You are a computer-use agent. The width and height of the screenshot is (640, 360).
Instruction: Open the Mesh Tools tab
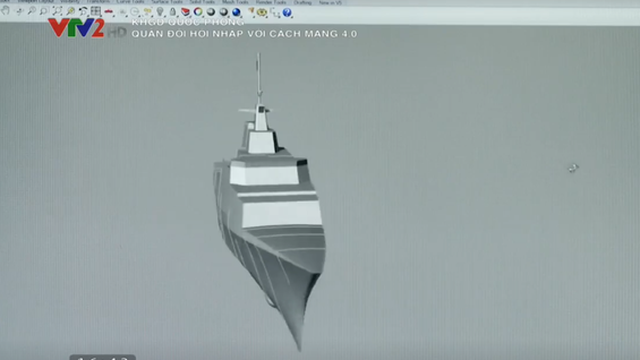(235, 2)
